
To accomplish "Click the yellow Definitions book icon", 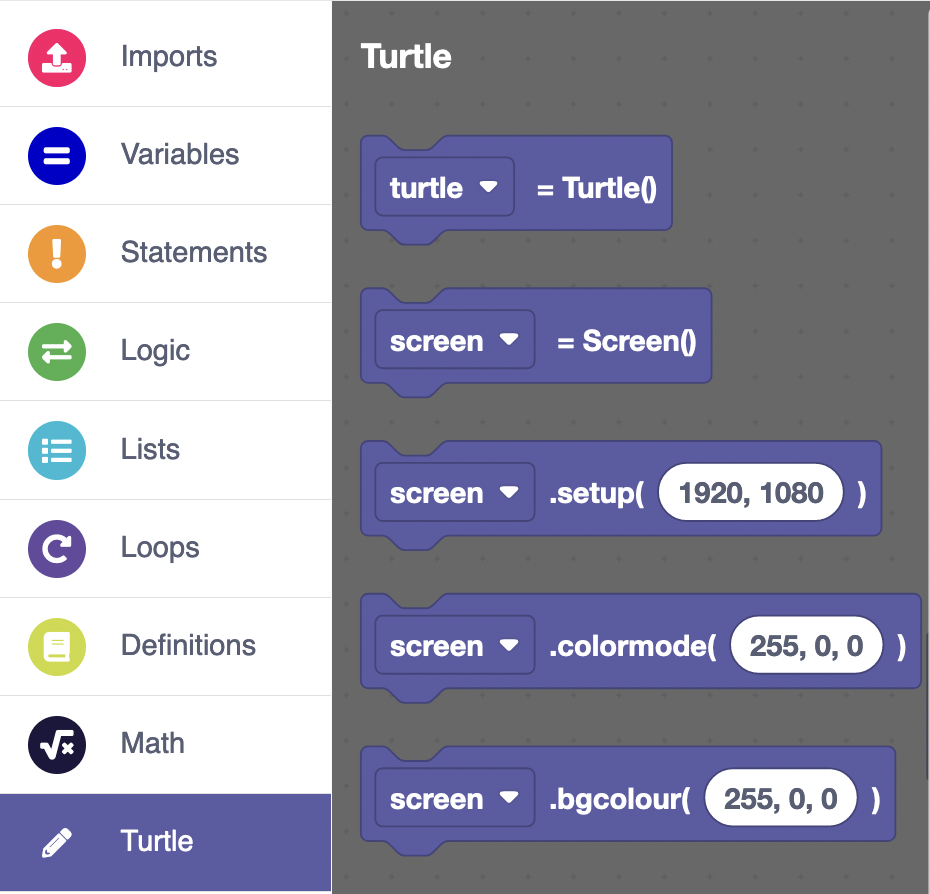I will point(57,646).
